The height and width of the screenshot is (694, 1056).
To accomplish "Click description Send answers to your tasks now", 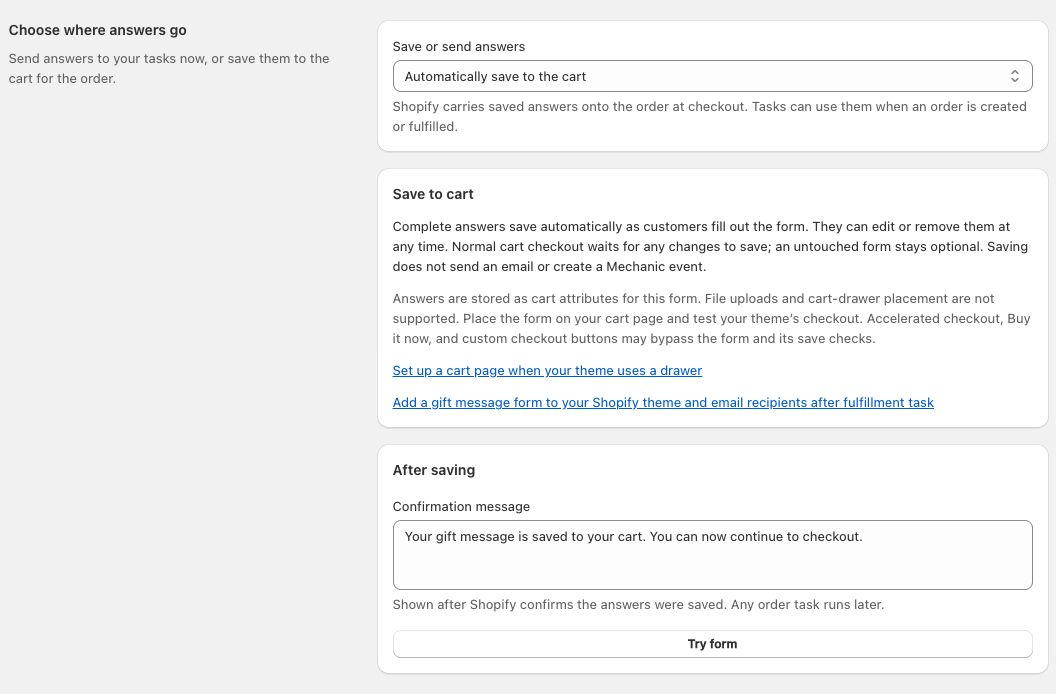I will pos(169,68).
